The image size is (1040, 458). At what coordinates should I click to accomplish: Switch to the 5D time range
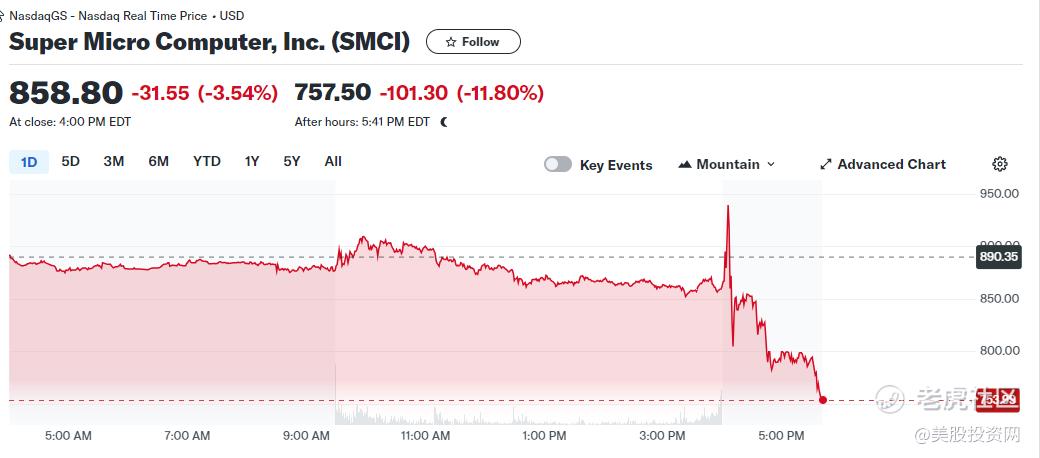click(70, 161)
